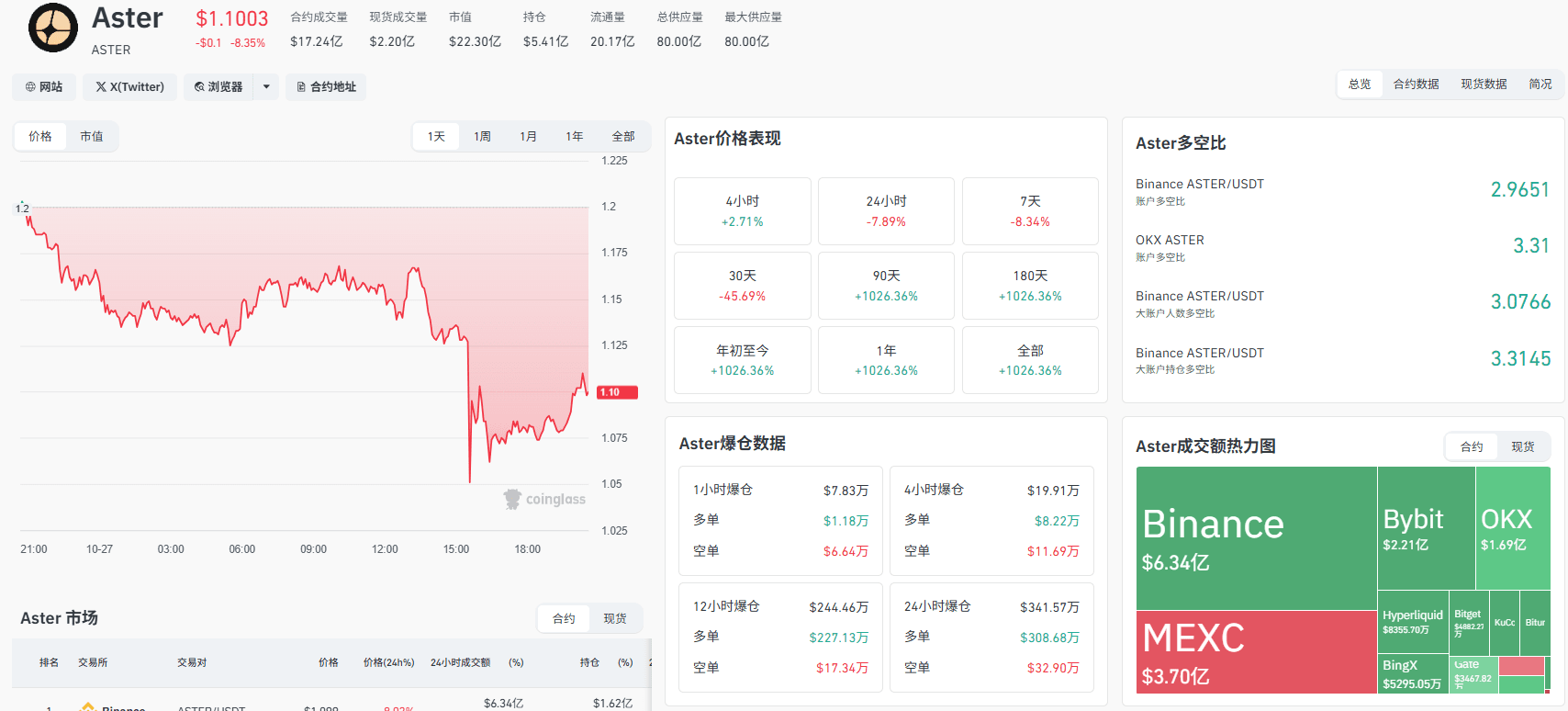The image size is (1568, 711).
Task: Expand the dropdown arrow beside 浏览器
Action: point(266,86)
